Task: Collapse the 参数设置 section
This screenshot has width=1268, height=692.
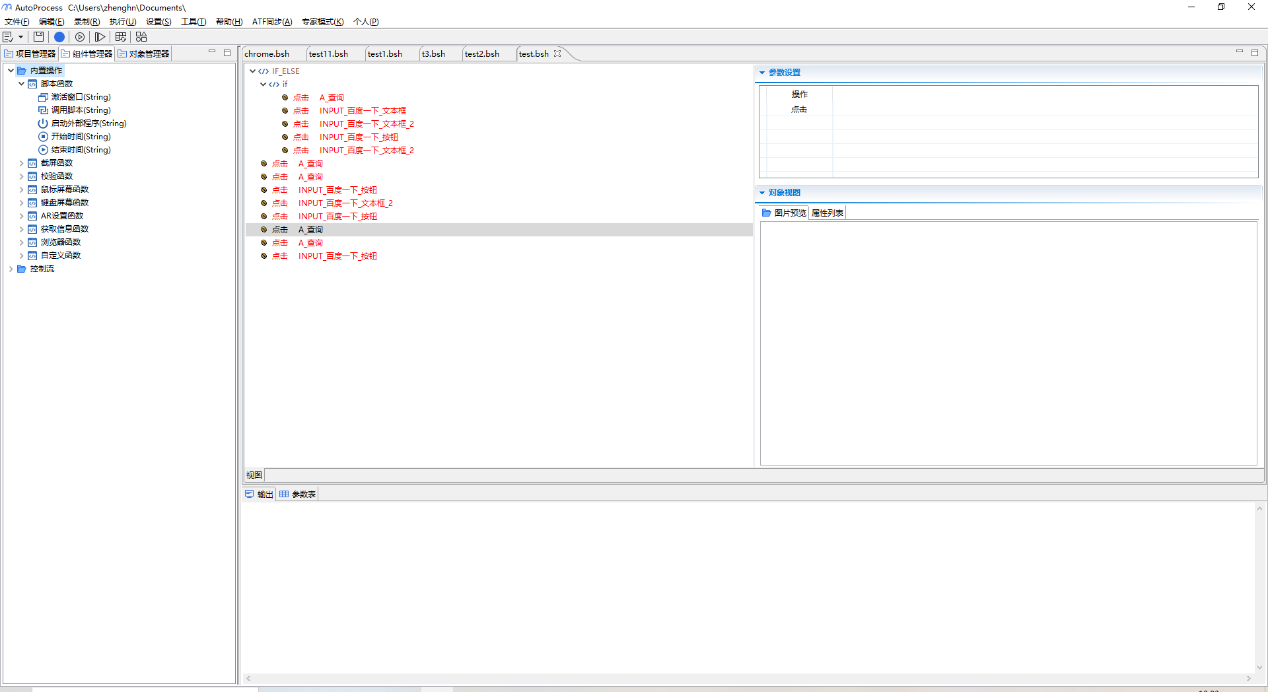Action: (x=762, y=72)
